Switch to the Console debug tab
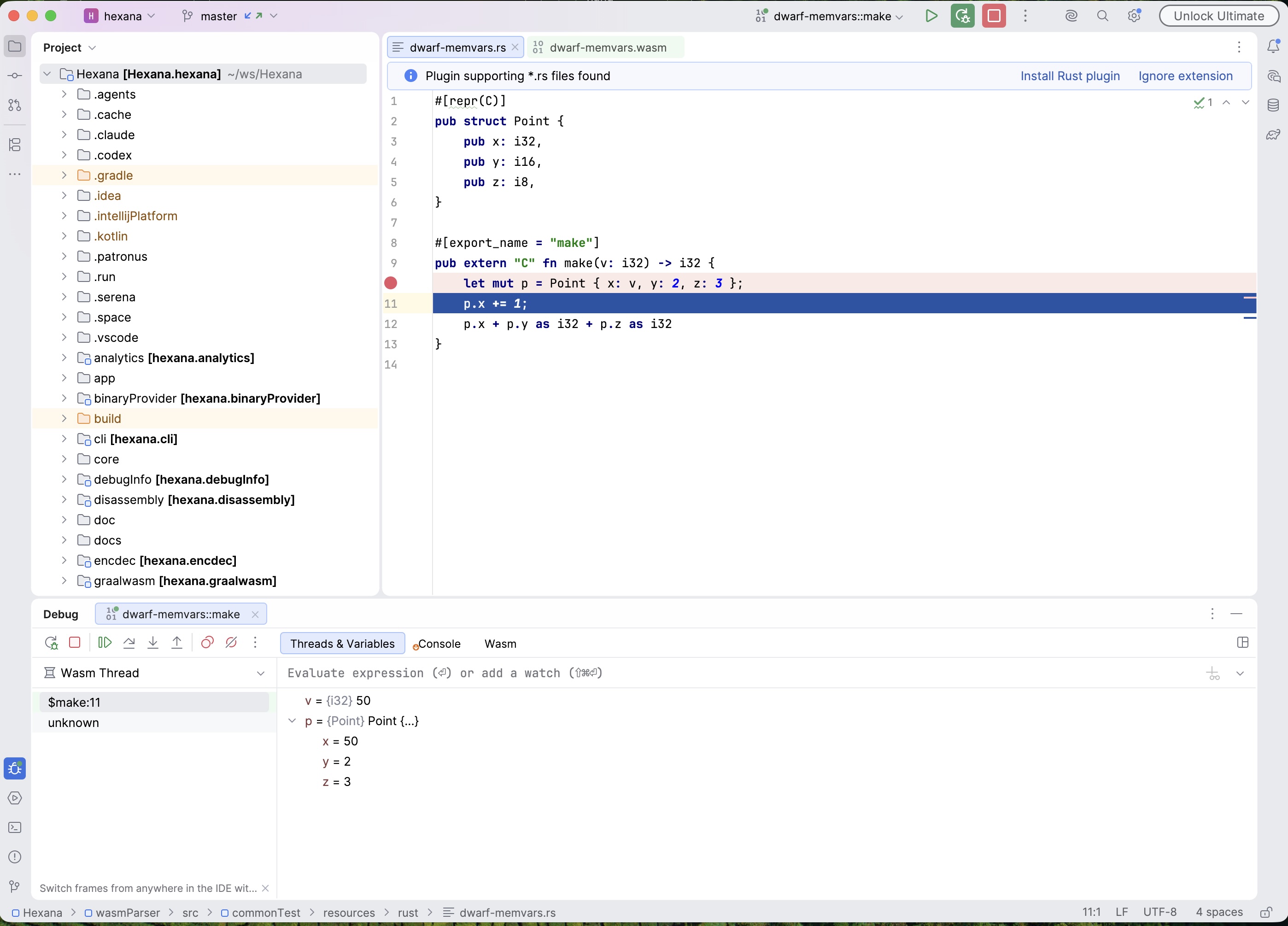The height and width of the screenshot is (926, 1288). [436, 644]
